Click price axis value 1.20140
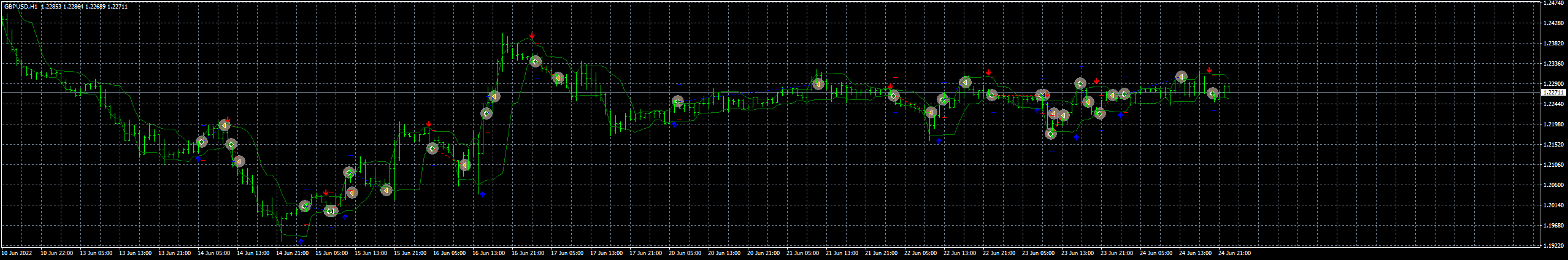Viewport: 1568px width, 260px height. pyautogui.click(x=1552, y=205)
